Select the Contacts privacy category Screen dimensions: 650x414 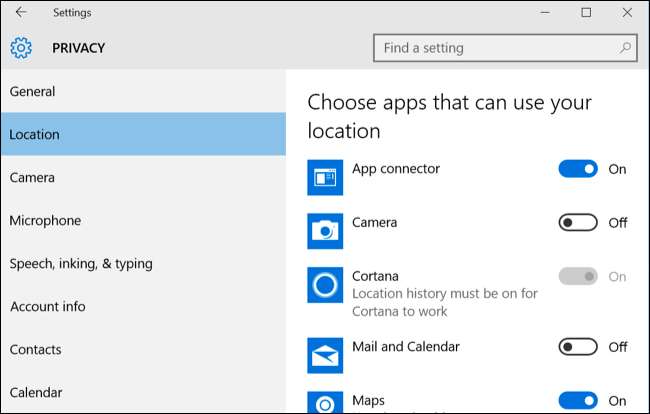[36, 350]
